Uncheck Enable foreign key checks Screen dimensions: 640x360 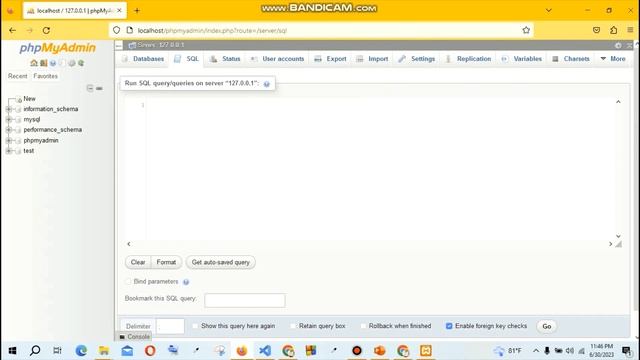pyautogui.click(x=449, y=326)
